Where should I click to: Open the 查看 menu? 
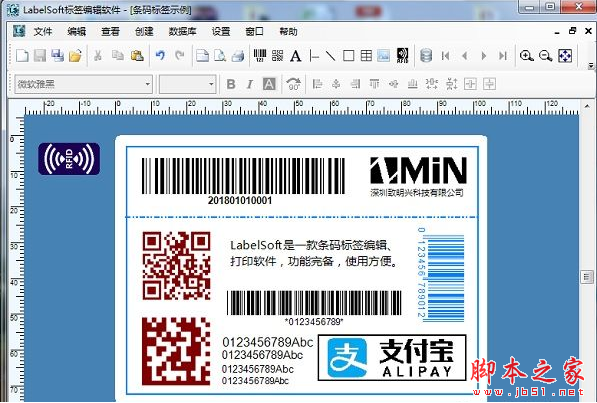pyautogui.click(x=110, y=32)
